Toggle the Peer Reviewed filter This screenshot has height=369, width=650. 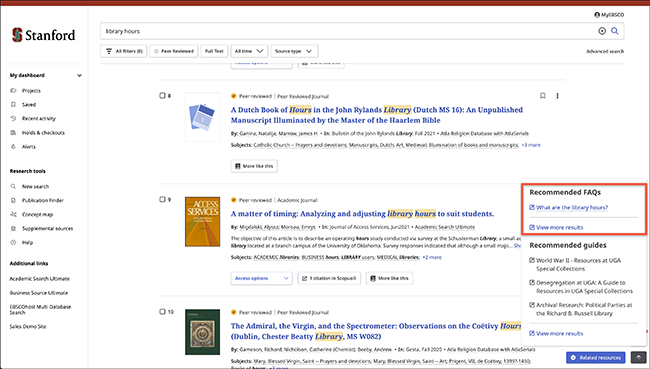174,51
